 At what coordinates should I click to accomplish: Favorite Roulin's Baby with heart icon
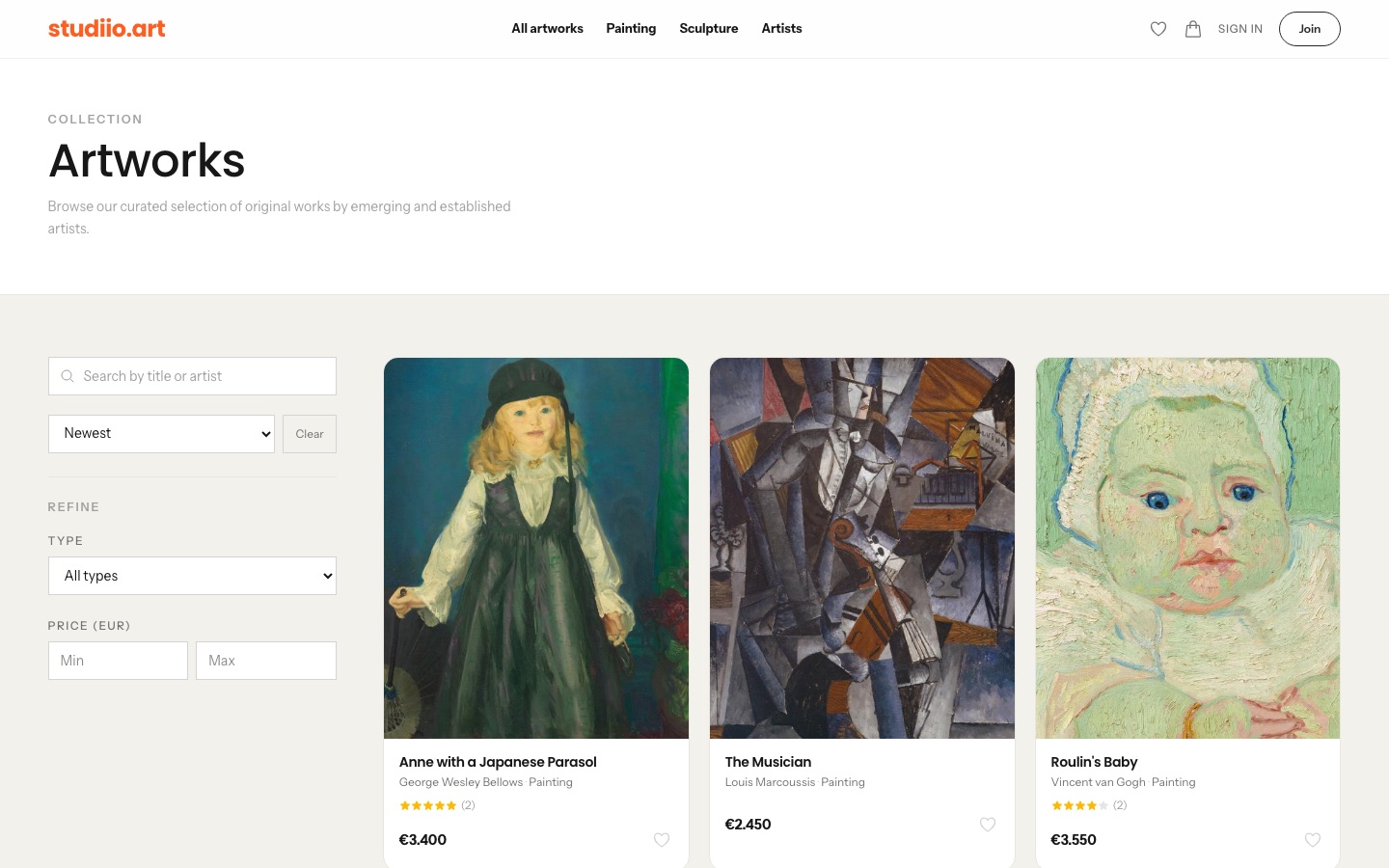1313,840
